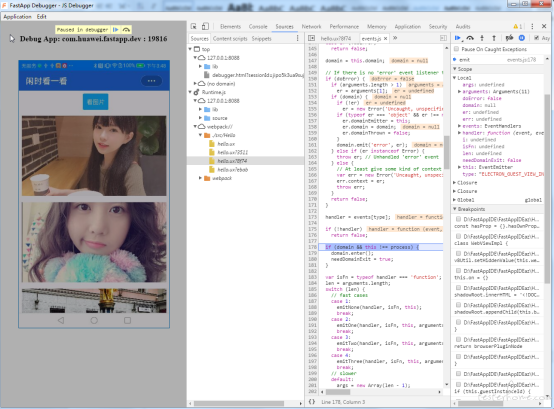Tap the blue button in phone preview
This screenshot has width=554, height=409.
[95, 102]
